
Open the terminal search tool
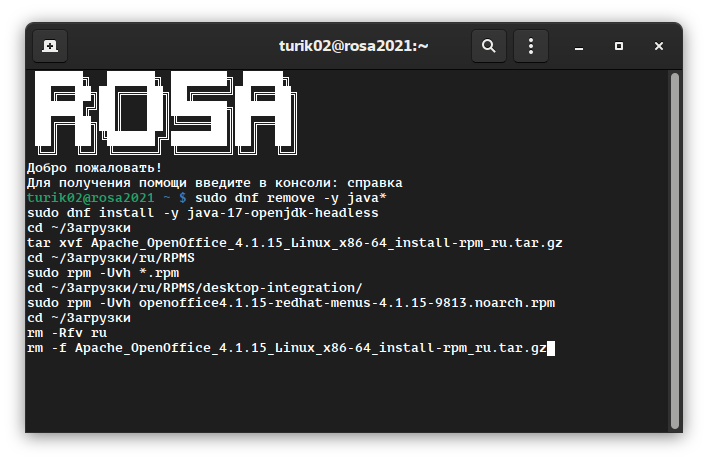489,46
